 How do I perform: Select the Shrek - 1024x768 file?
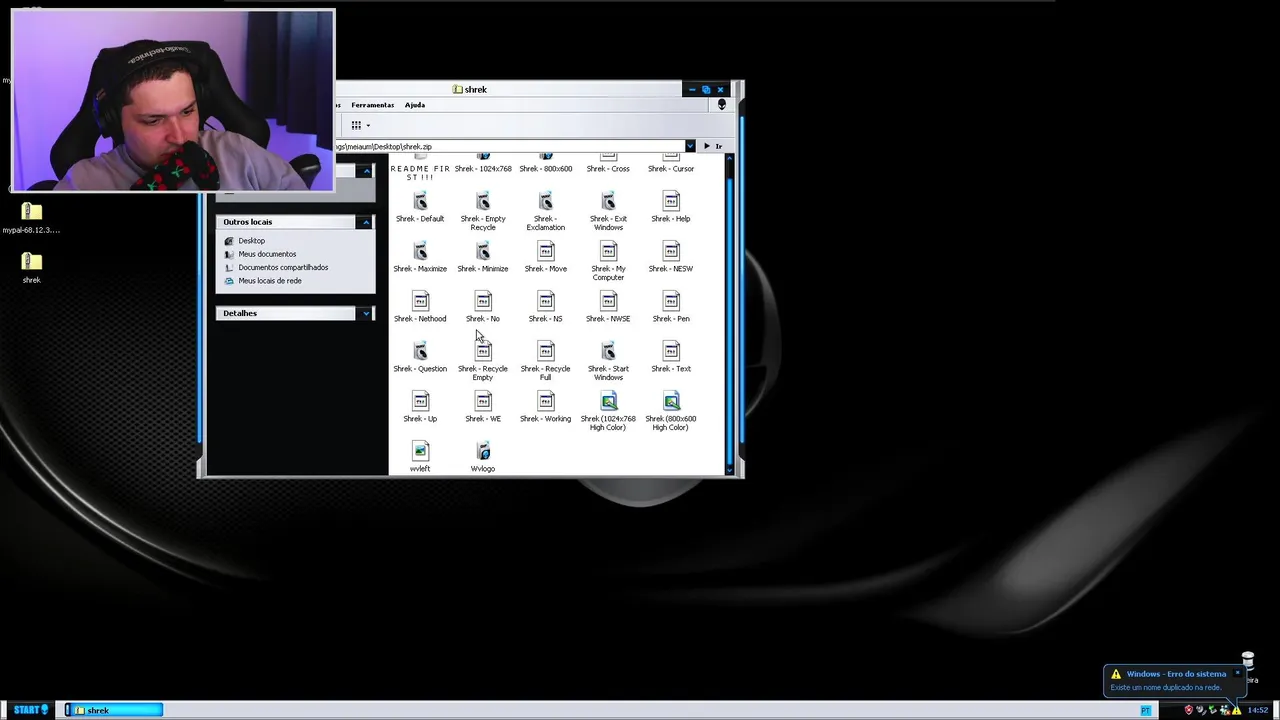click(483, 164)
